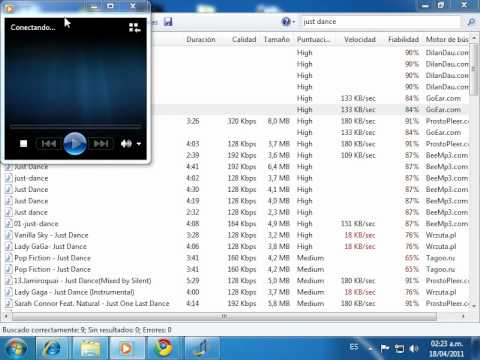Sort results by Fiabilidad column

403,39
